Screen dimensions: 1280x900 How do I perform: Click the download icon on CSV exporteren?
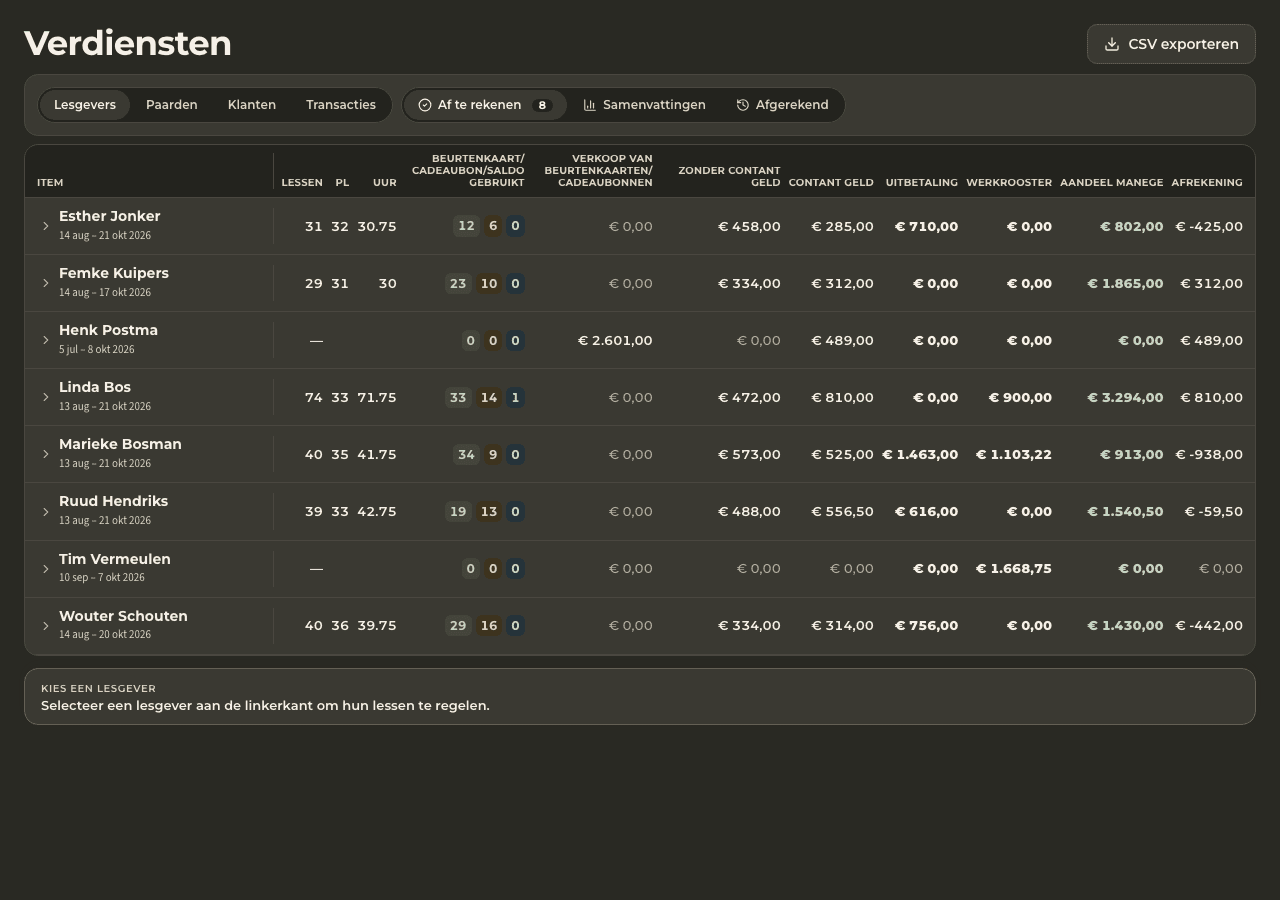click(1112, 44)
